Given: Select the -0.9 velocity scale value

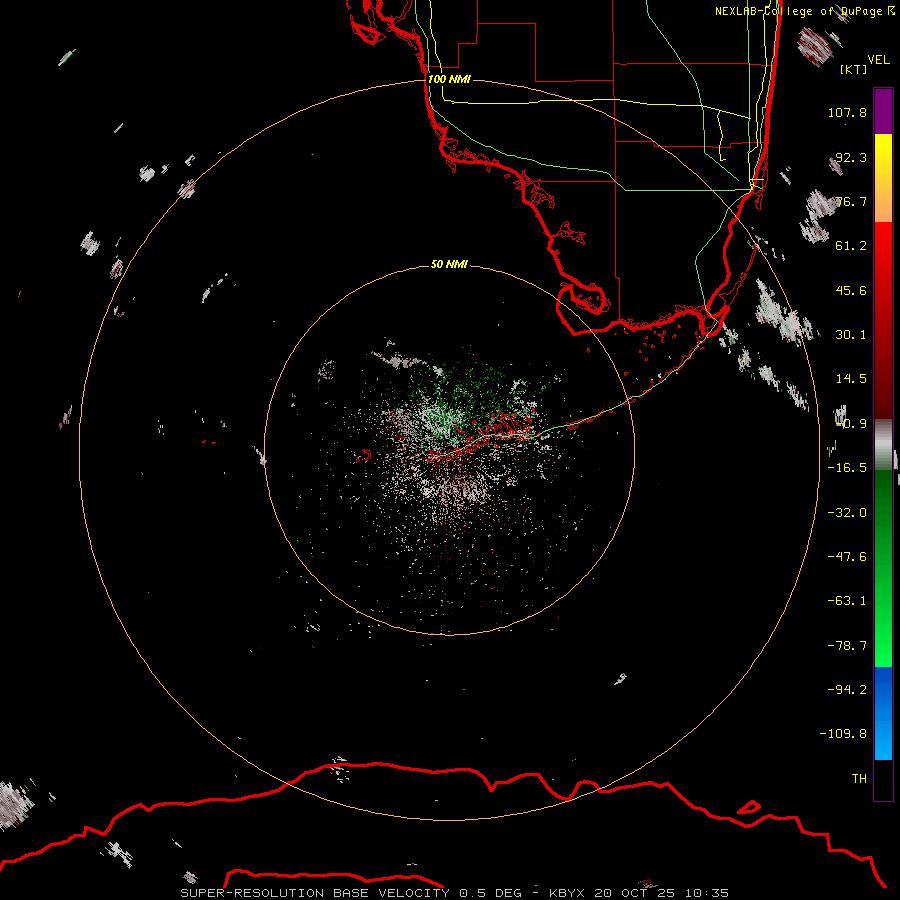Looking at the screenshot, I should [x=851, y=424].
